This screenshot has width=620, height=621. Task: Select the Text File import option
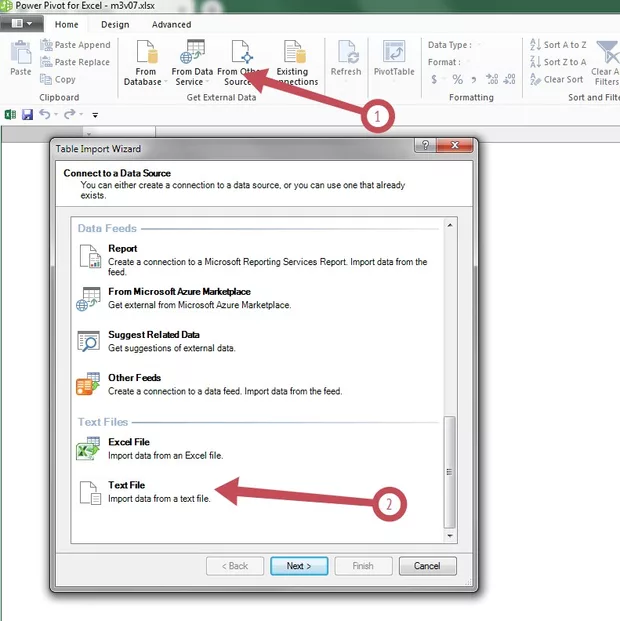254,492
